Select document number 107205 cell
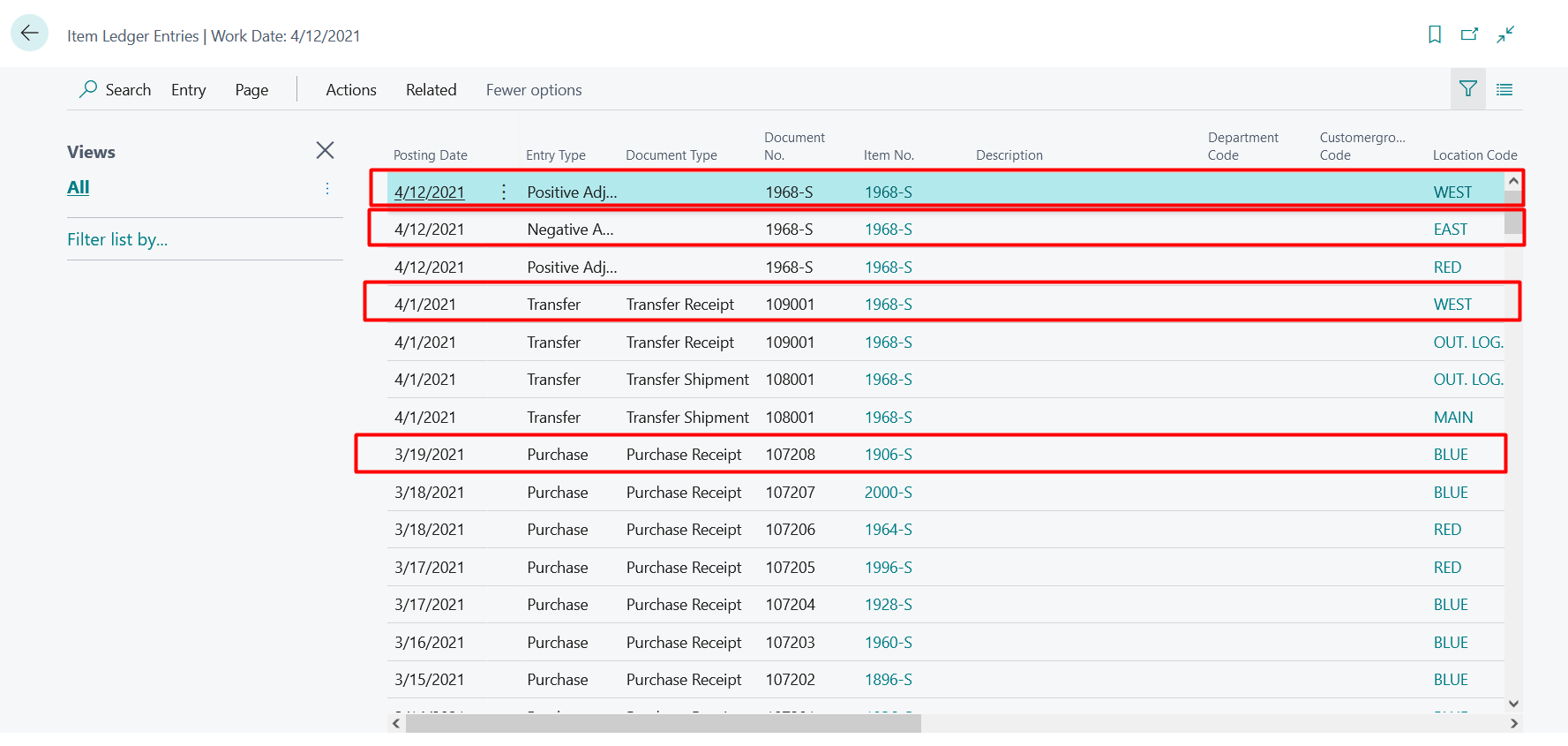Viewport: 1568px width, 746px height. (x=791, y=567)
